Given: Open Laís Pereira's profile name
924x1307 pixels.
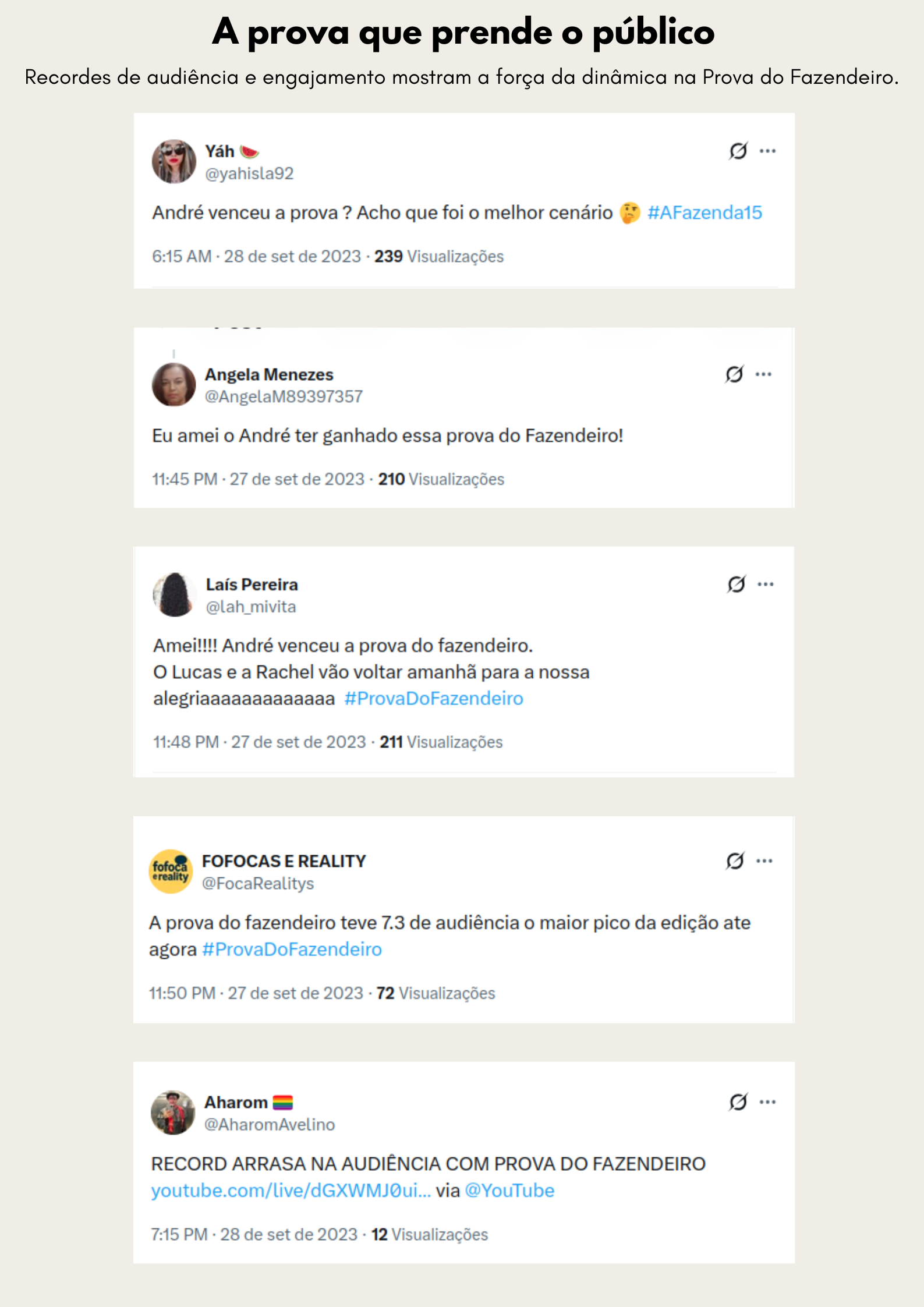Looking at the screenshot, I should [252, 585].
